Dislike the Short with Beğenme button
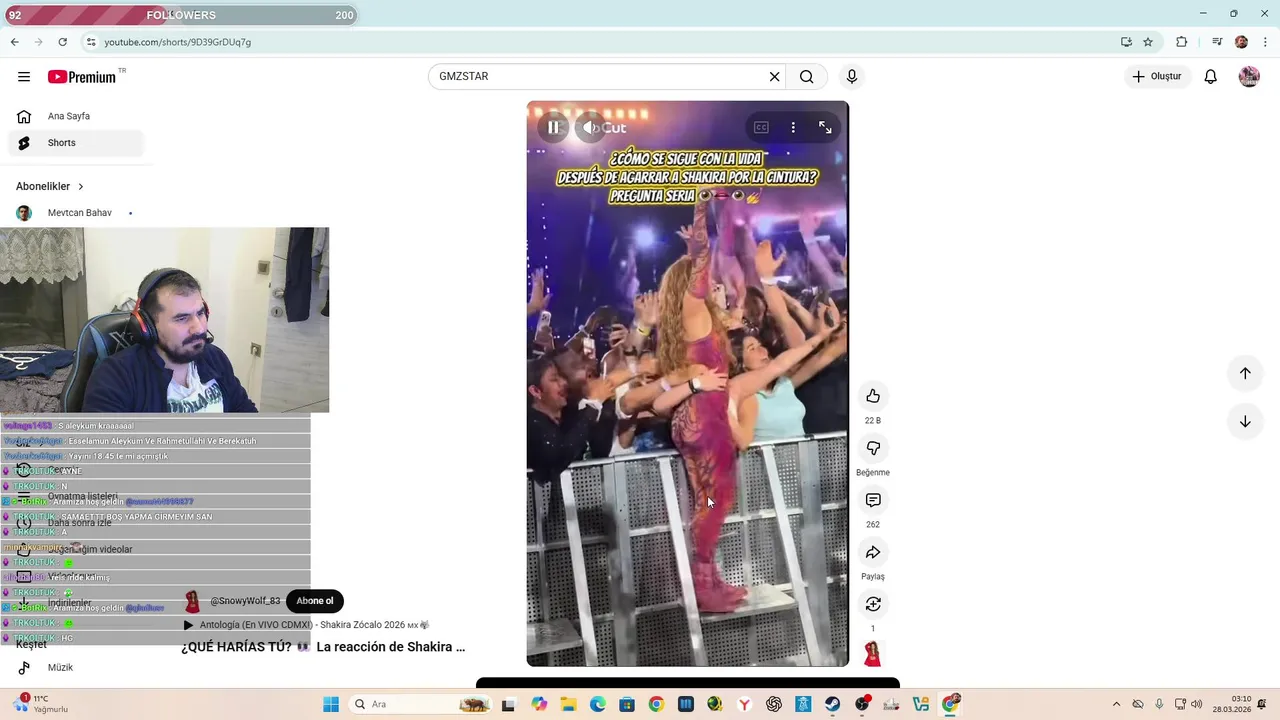 (873, 448)
